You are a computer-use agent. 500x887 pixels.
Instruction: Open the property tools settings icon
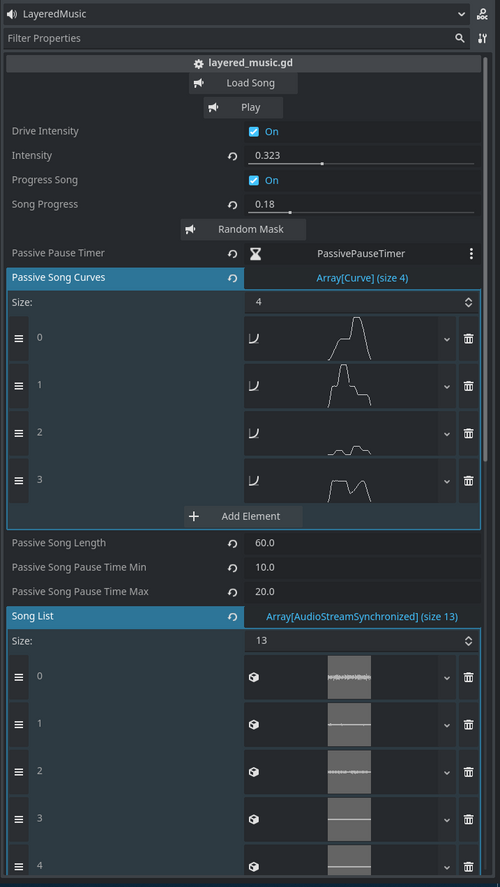[x=482, y=38]
